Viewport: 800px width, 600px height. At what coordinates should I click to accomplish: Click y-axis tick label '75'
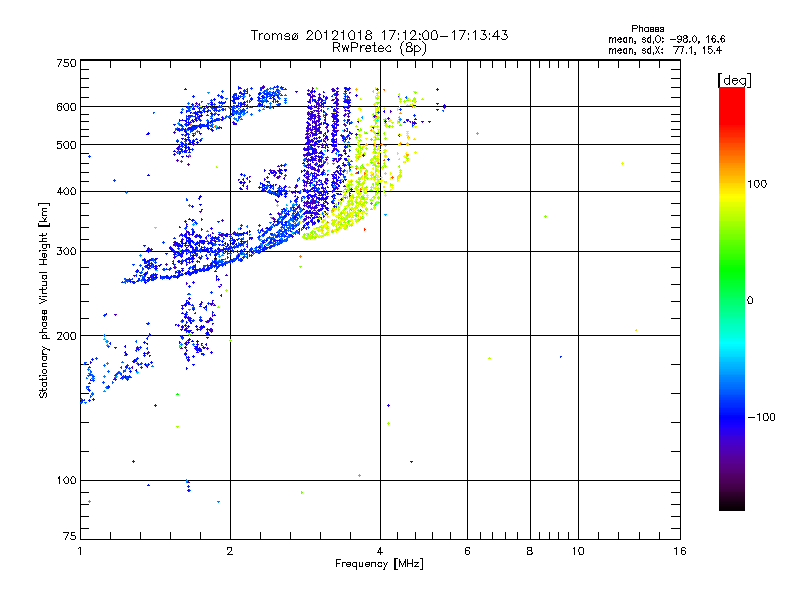tap(70, 536)
